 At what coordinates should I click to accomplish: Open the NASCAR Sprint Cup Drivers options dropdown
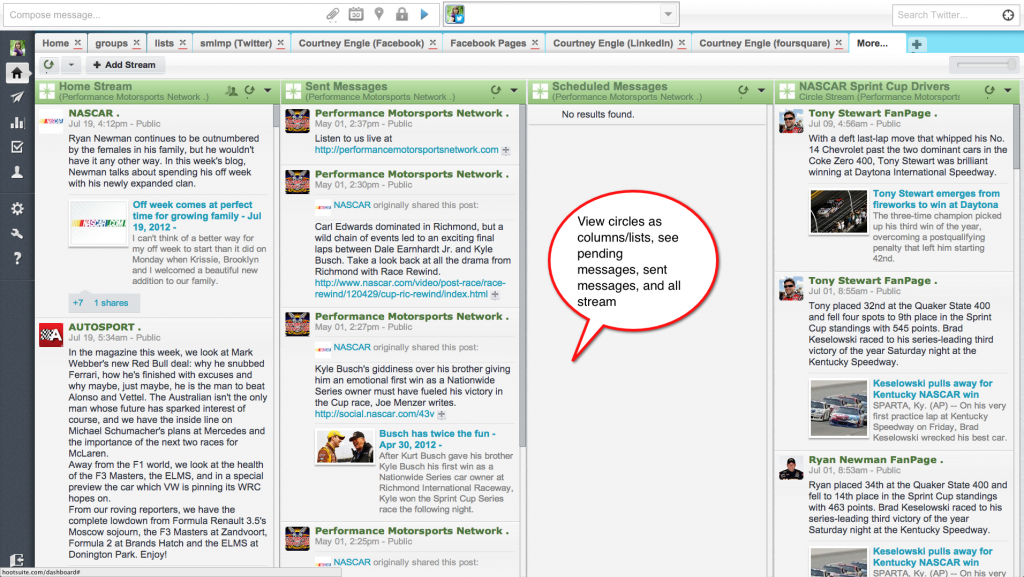[x=1008, y=90]
